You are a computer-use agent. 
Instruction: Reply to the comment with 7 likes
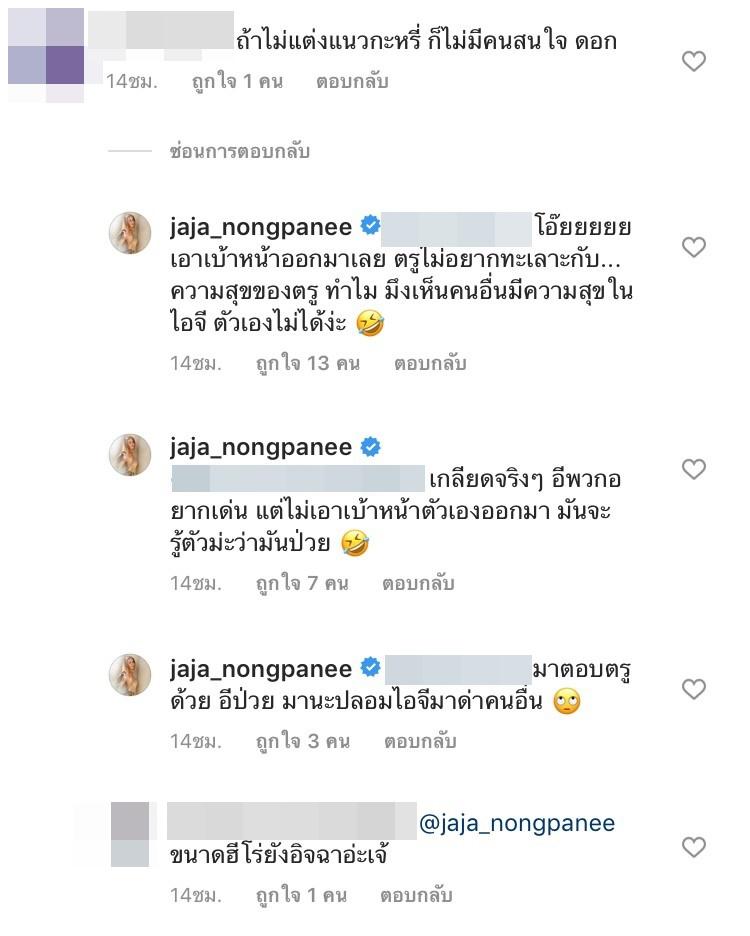tap(418, 583)
